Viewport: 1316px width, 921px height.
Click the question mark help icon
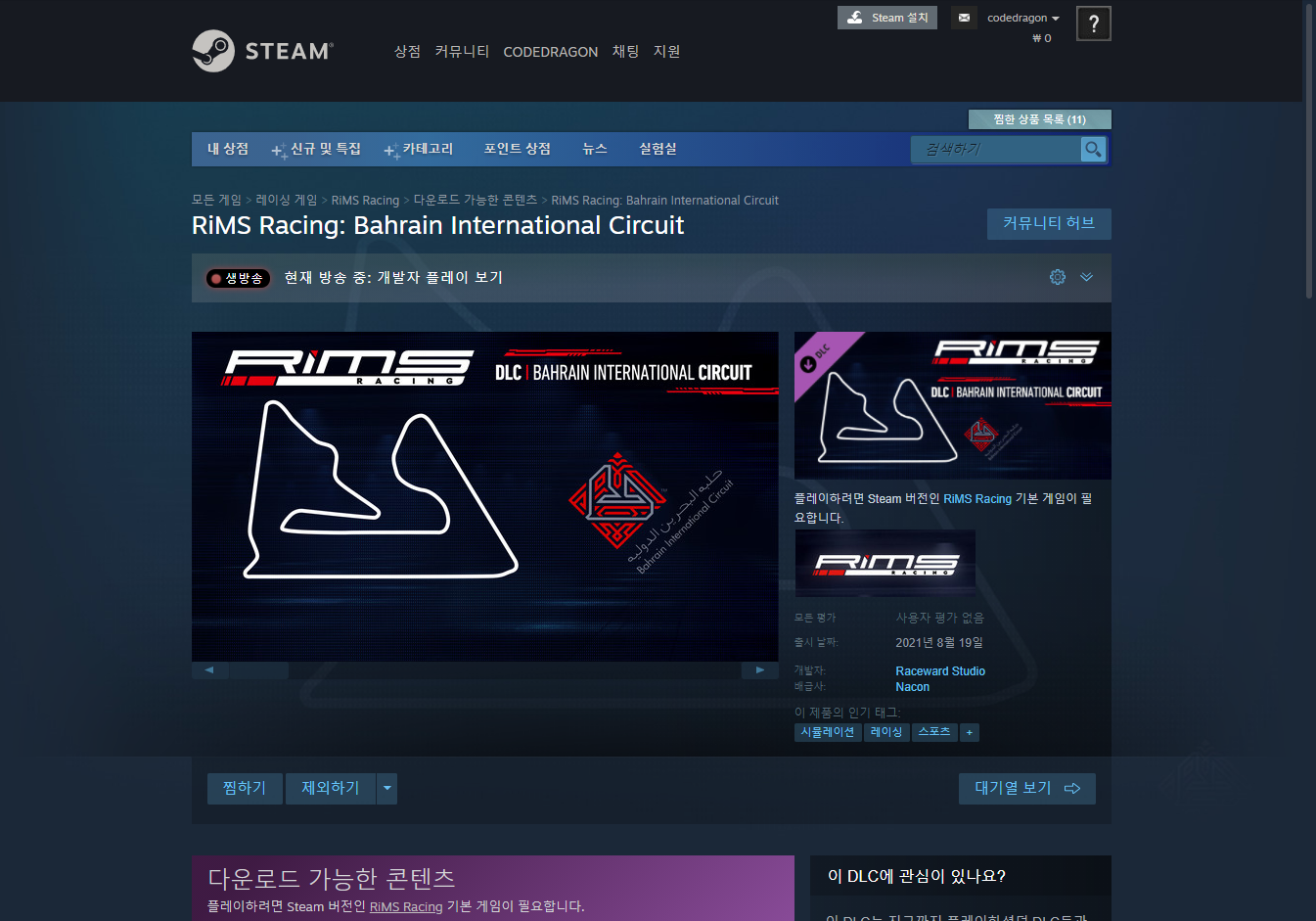click(x=1094, y=23)
